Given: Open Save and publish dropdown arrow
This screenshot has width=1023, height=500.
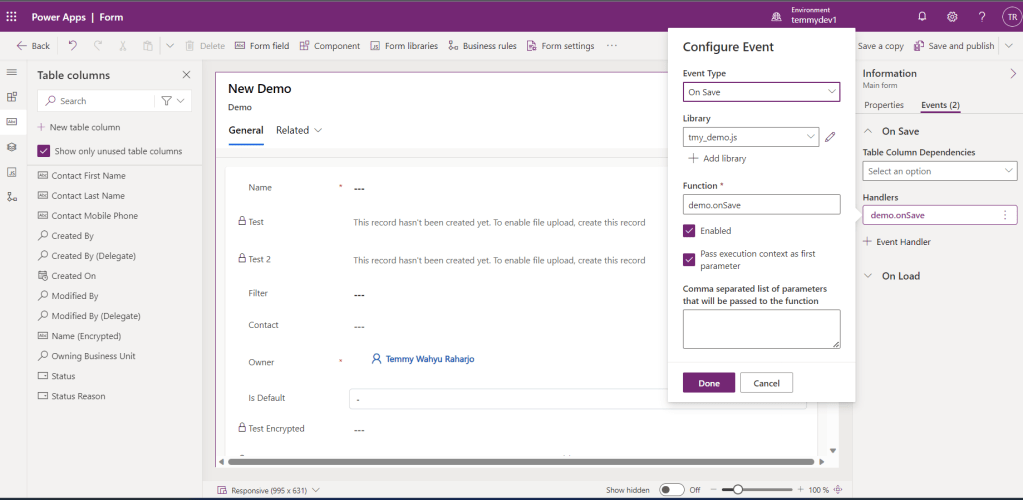Looking at the screenshot, I should click(1009, 46).
